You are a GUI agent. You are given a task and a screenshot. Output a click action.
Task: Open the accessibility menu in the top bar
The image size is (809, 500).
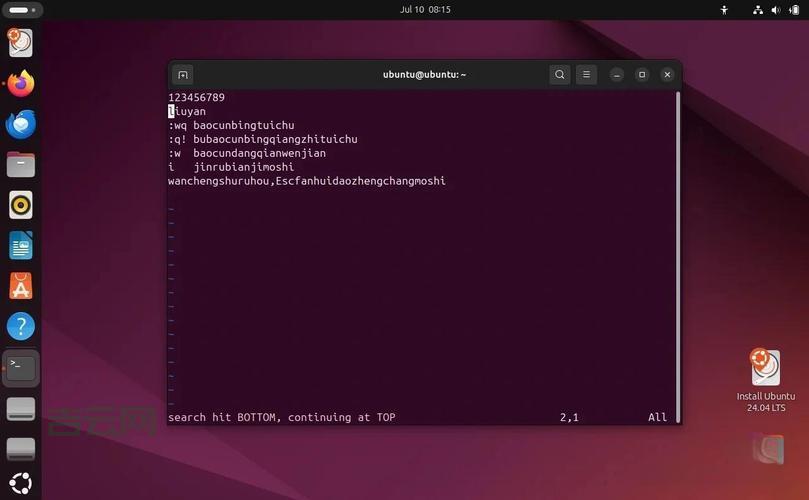click(x=725, y=10)
